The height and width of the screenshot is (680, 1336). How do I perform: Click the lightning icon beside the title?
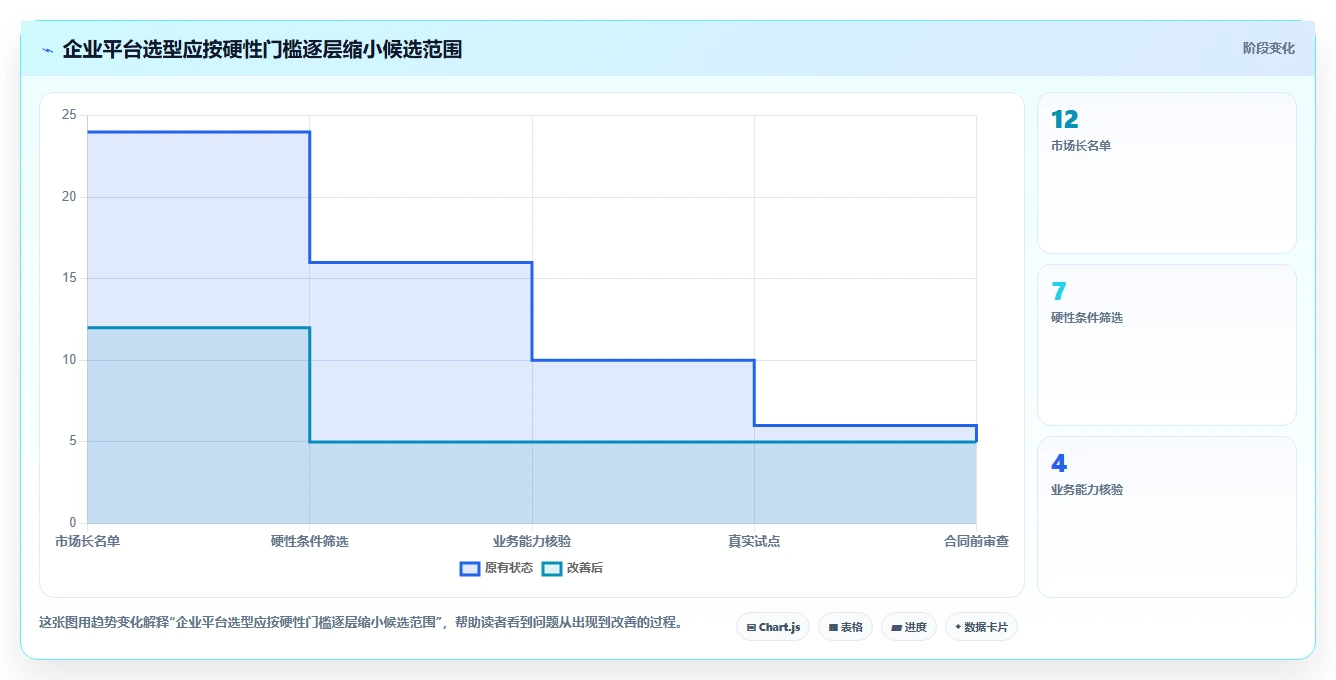click(x=47, y=50)
